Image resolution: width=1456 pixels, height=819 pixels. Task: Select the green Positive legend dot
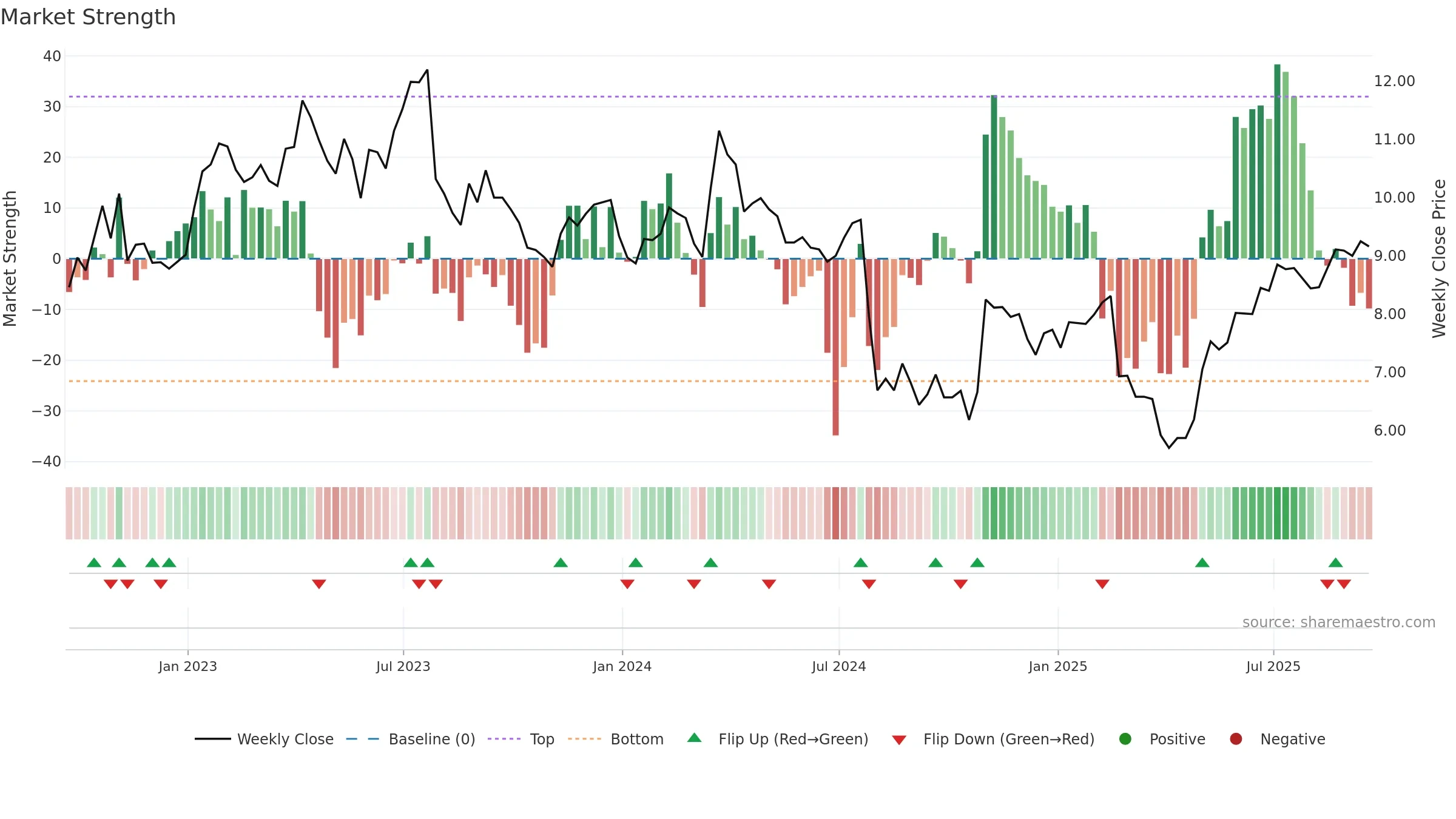pyautogui.click(x=1125, y=738)
